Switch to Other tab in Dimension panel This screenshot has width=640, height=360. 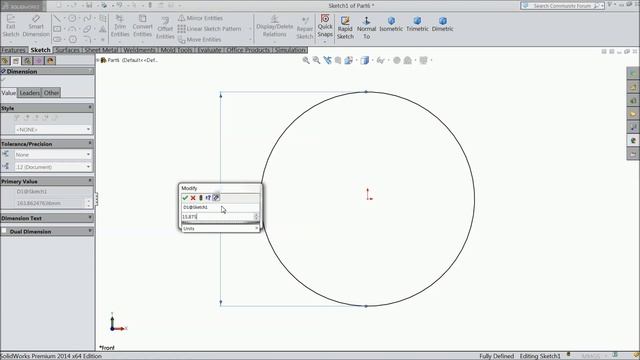51,93
